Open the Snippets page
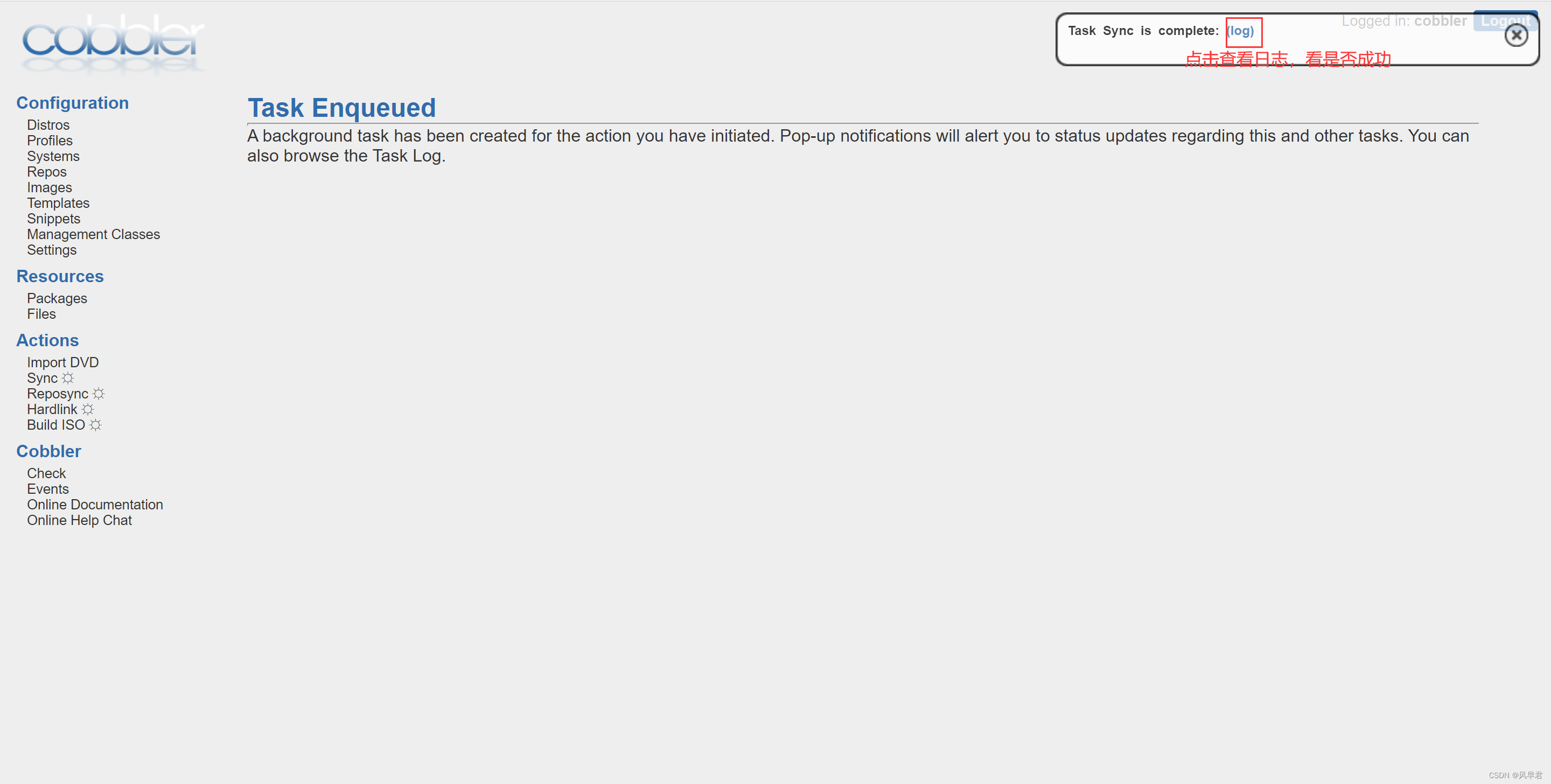 [53, 219]
